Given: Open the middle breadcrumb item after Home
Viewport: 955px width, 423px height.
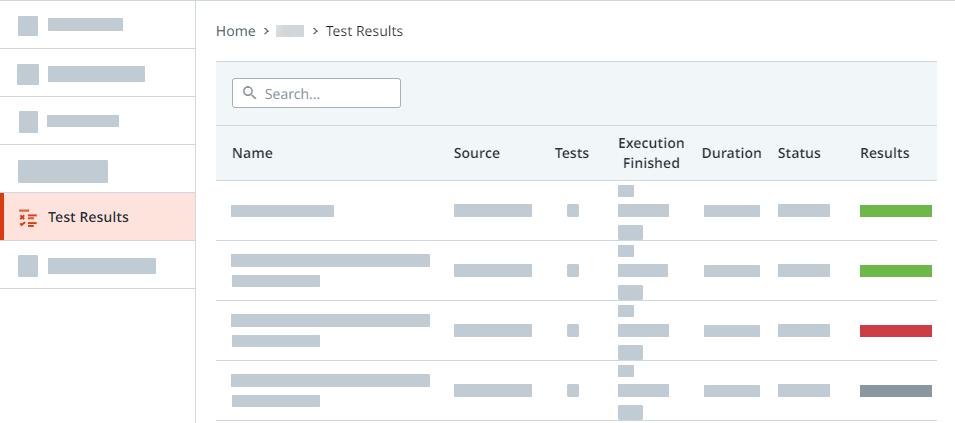Looking at the screenshot, I should [290, 31].
